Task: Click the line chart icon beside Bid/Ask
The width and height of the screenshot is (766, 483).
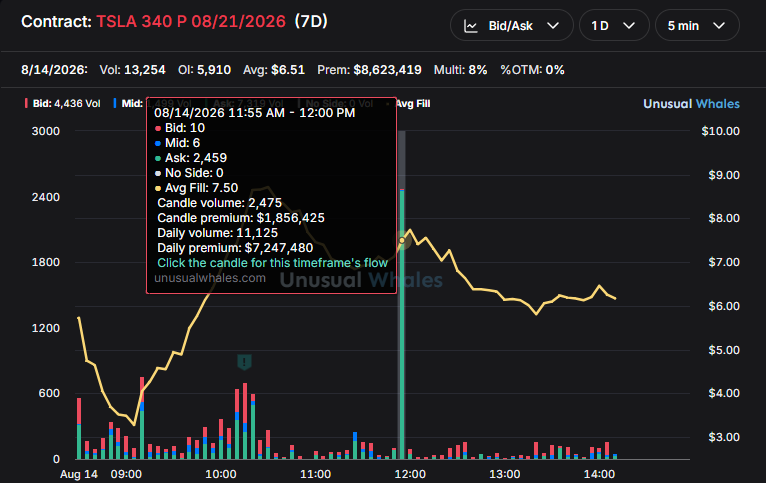Action: [470, 26]
